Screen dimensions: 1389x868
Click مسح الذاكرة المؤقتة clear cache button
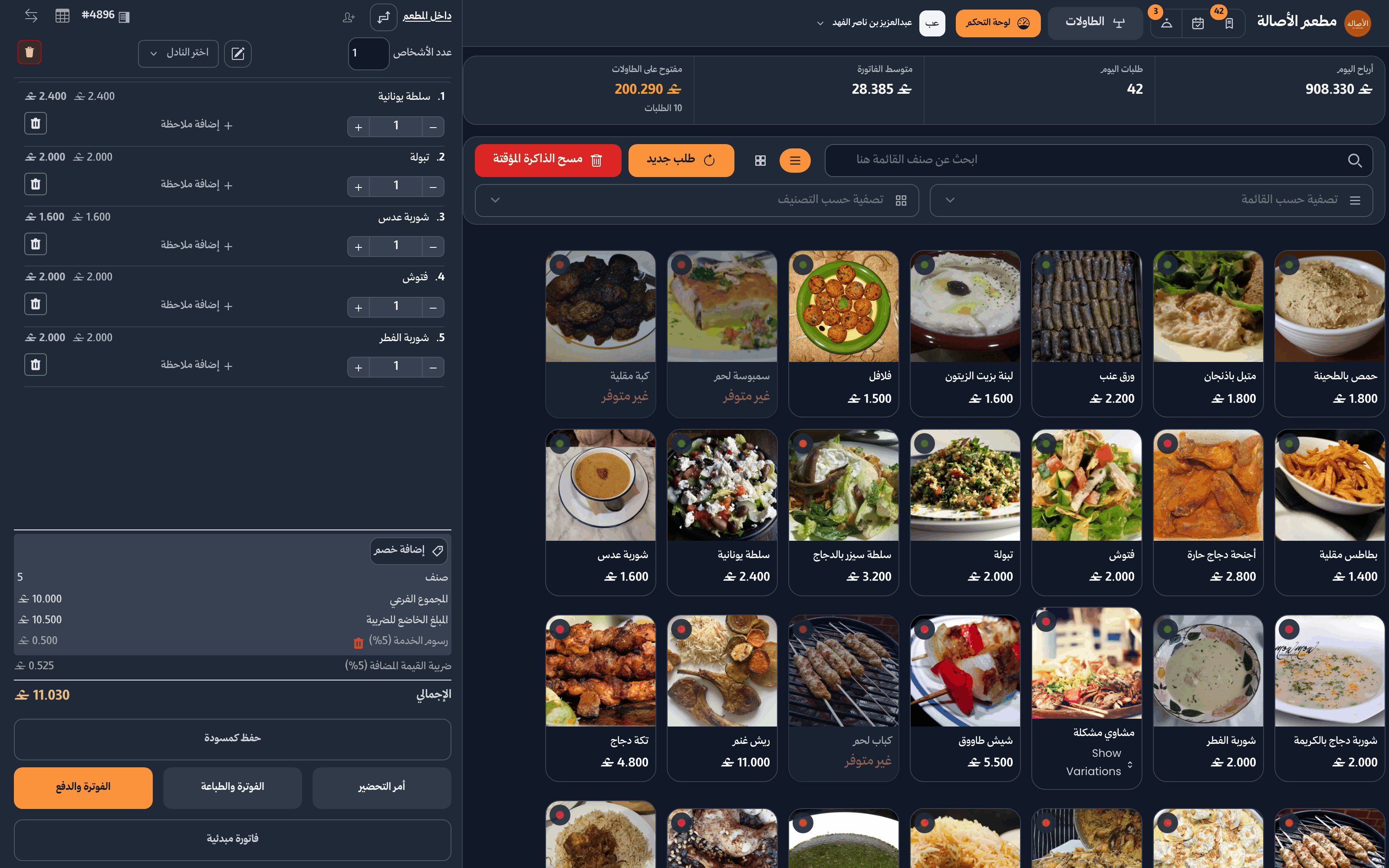click(547, 160)
